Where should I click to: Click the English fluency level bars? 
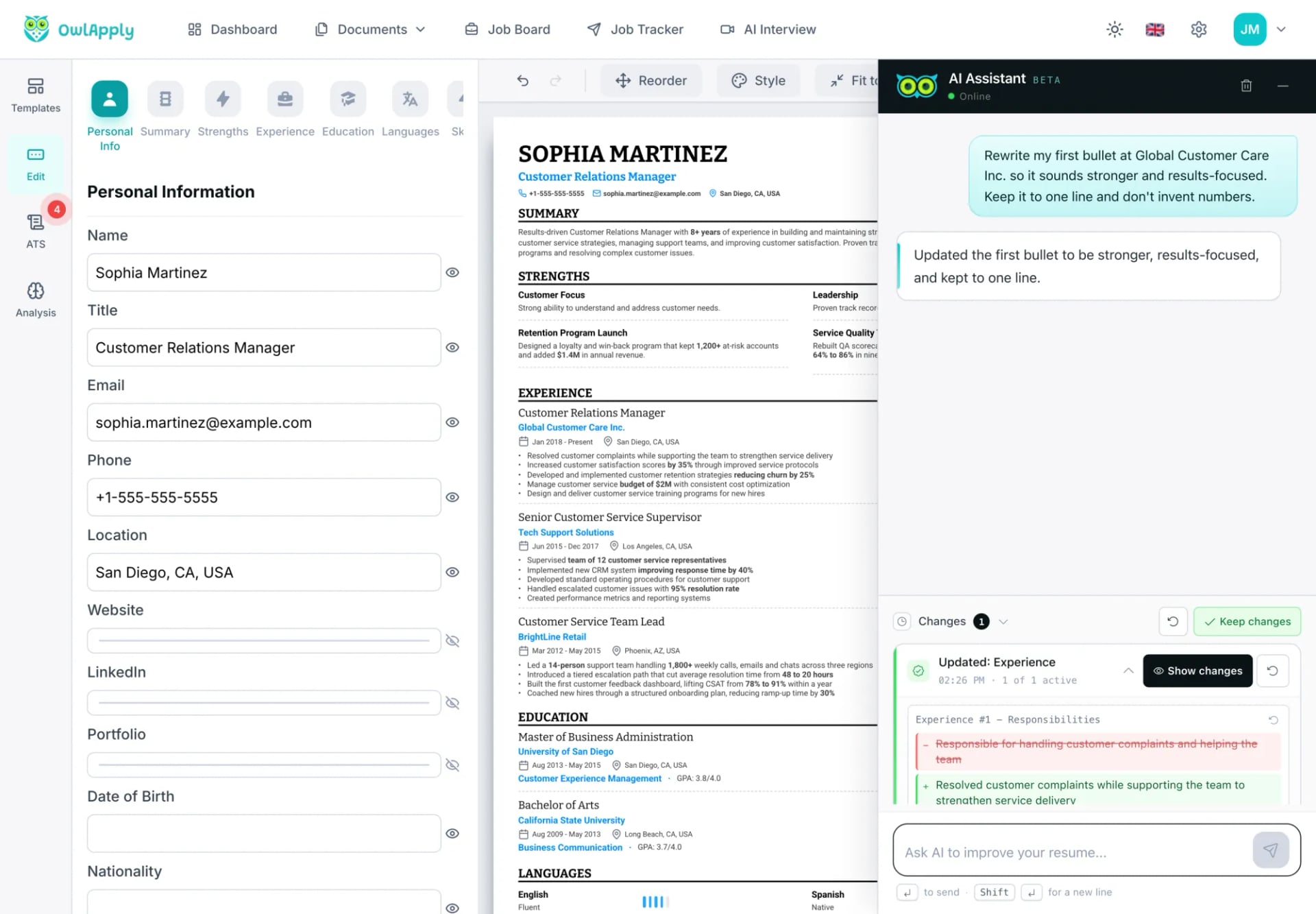(x=655, y=902)
